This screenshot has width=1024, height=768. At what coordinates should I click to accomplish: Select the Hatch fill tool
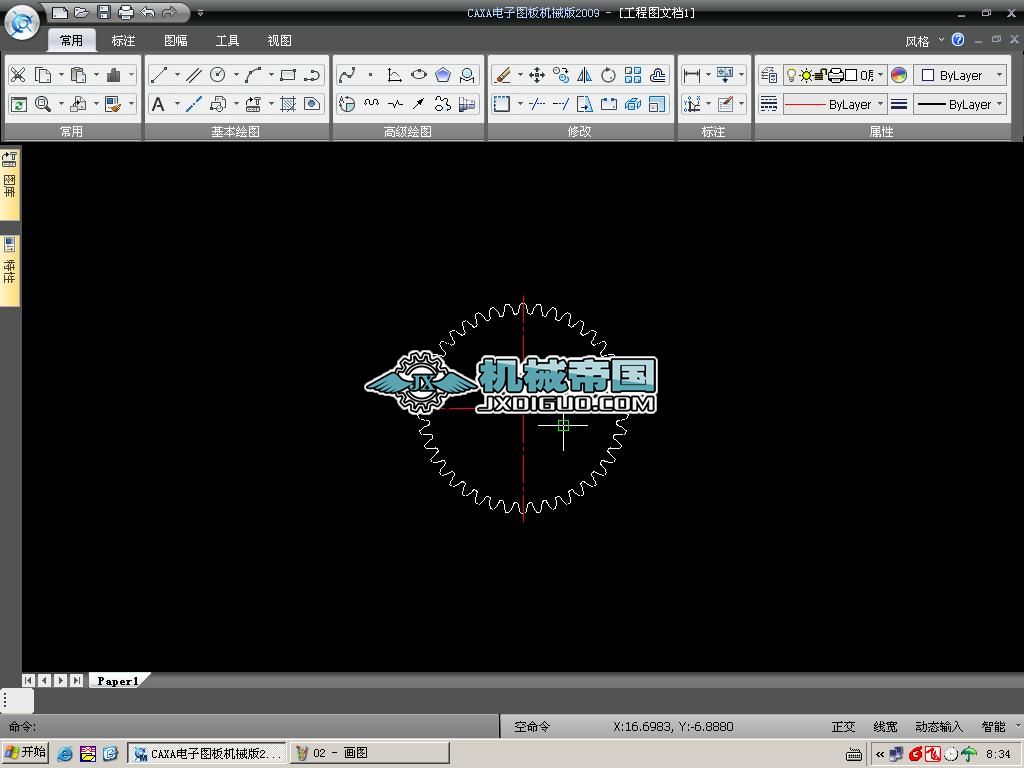point(288,104)
